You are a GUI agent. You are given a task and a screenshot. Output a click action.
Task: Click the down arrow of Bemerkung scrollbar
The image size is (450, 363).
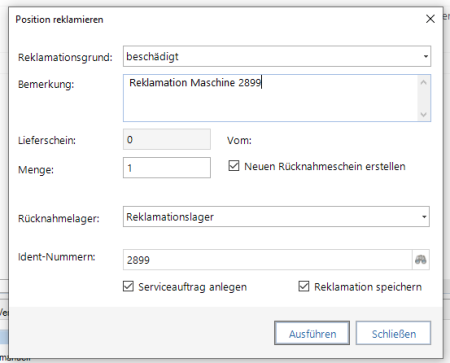pyautogui.click(x=423, y=115)
